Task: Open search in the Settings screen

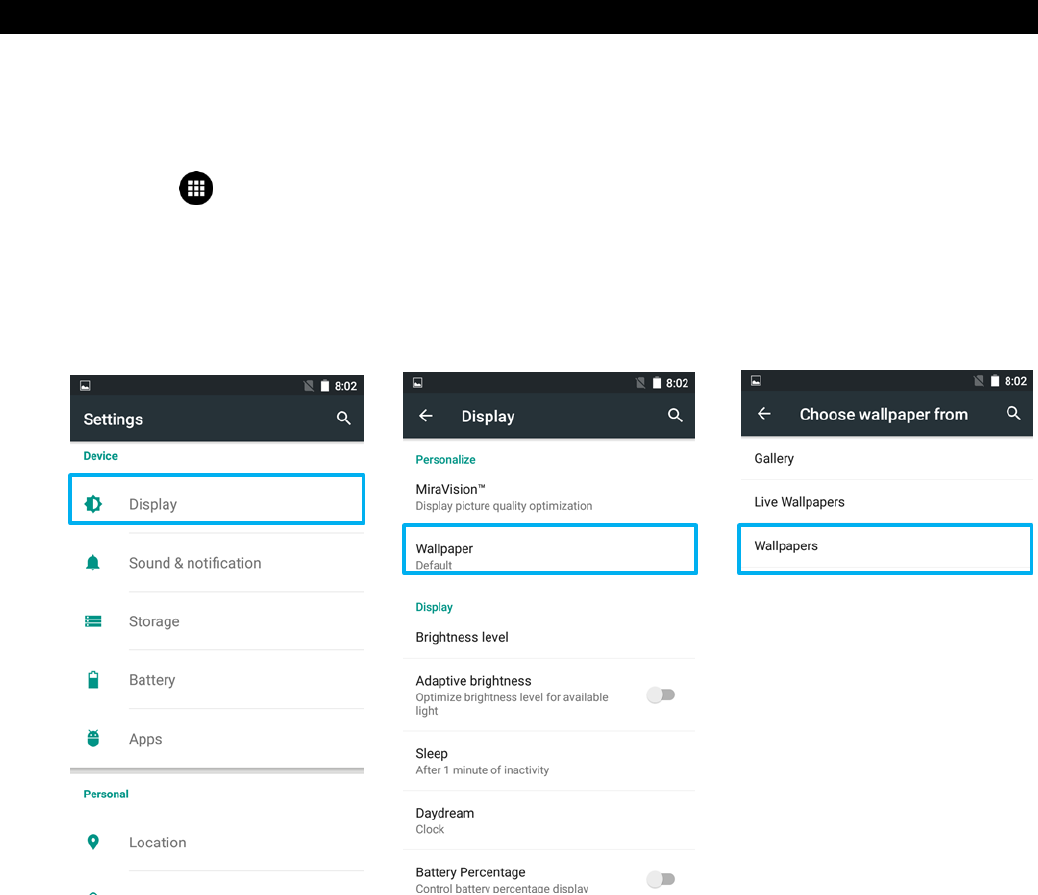Action: tap(343, 418)
